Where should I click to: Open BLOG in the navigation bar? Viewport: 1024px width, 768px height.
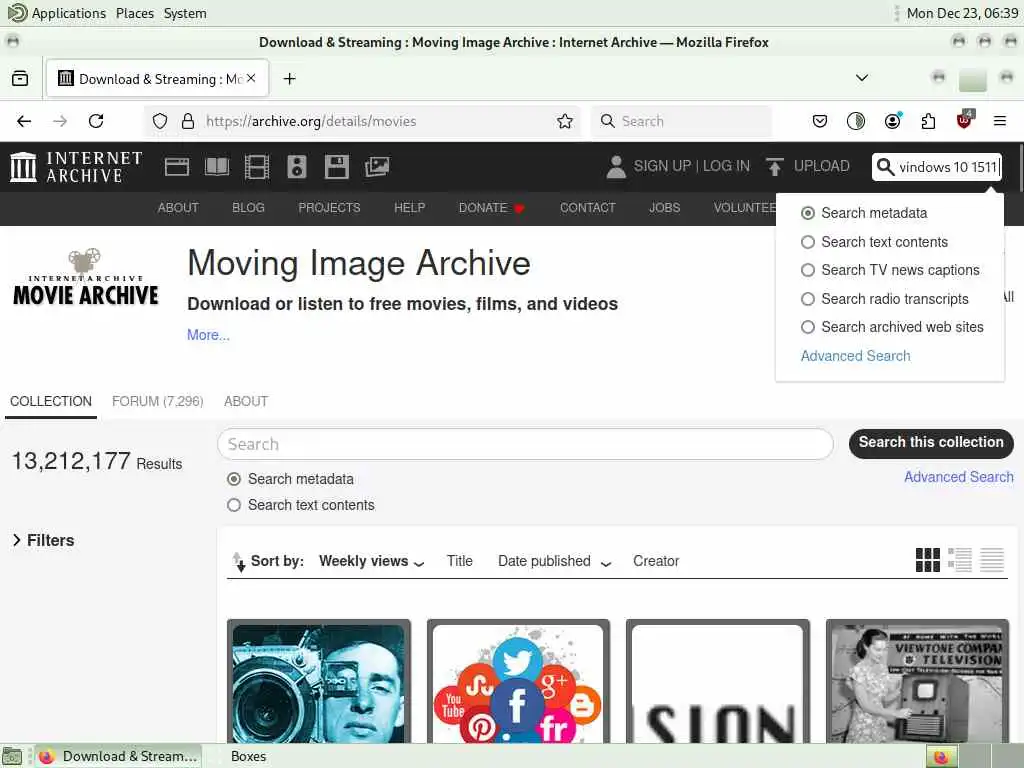tap(248, 208)
